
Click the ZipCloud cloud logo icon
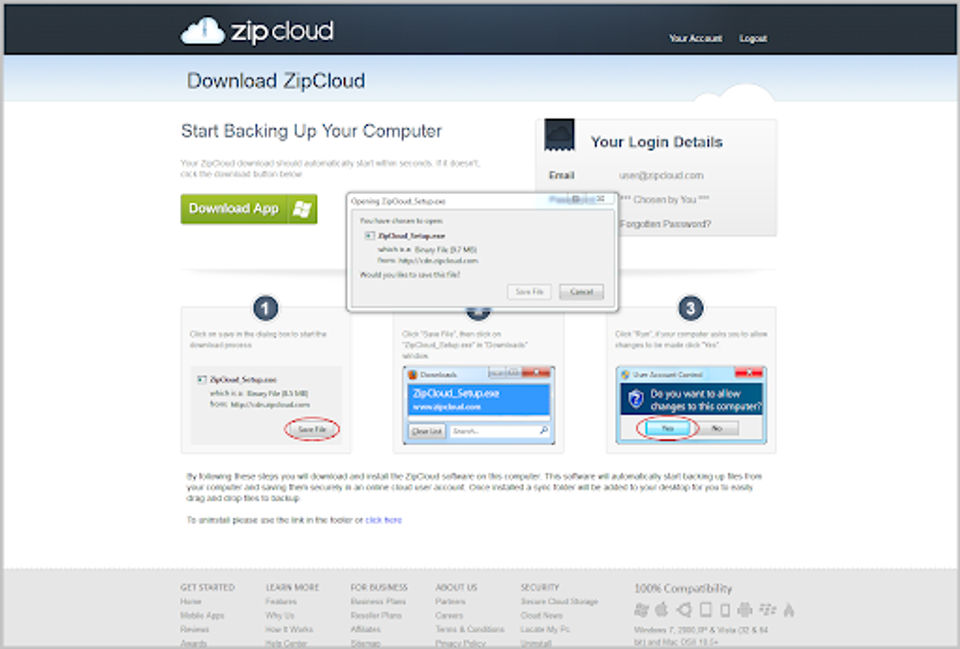[x=203, y=31]
